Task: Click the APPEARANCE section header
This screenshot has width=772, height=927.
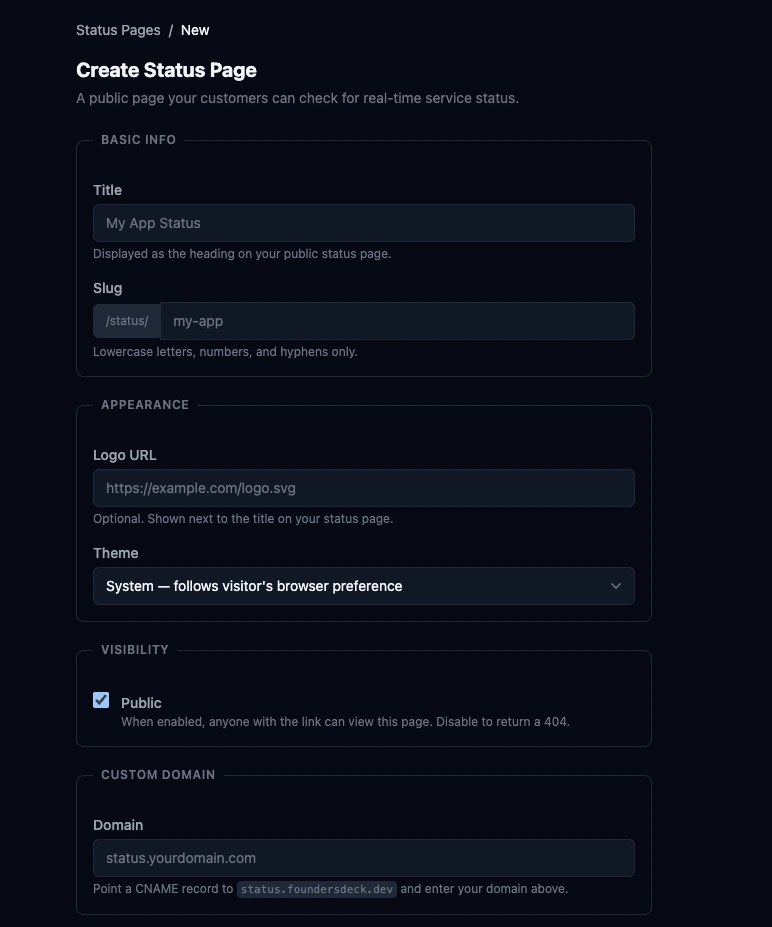Action: point(144,404)
